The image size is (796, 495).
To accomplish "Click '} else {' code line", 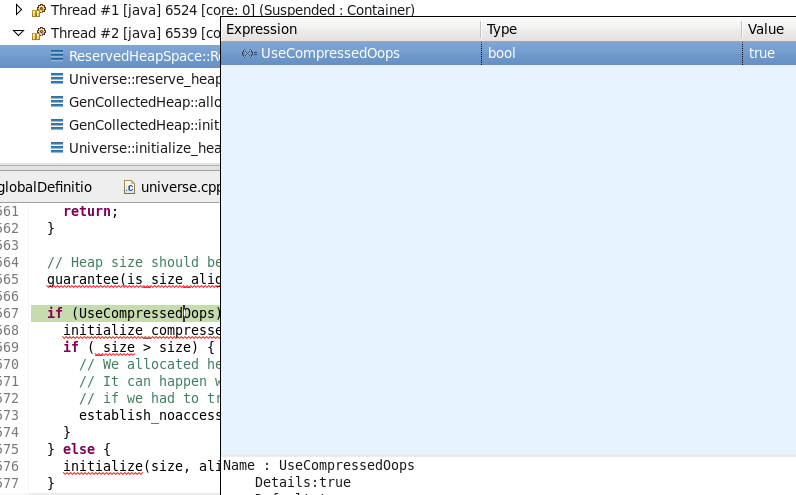I will pos(79,449).
